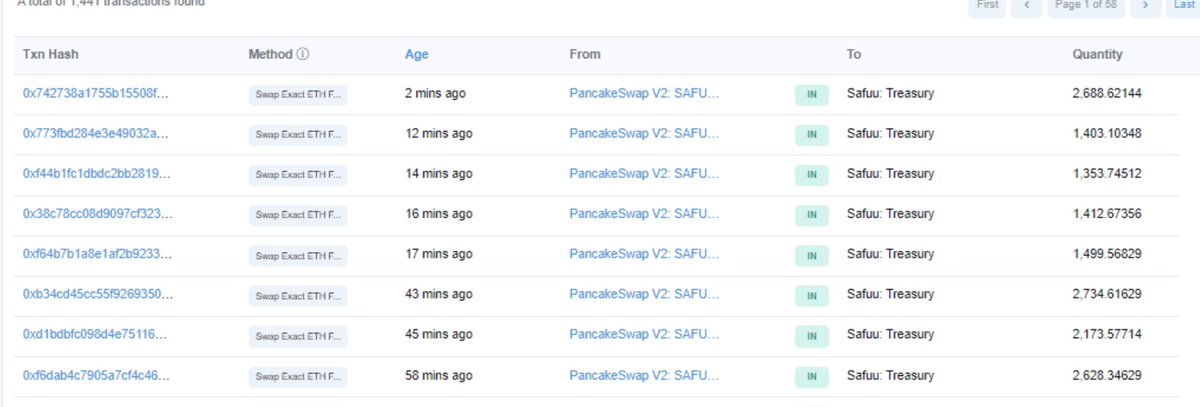Click the Method info icon
The width and height of the screenshot is (1200, 407).
tap(303, 54)
